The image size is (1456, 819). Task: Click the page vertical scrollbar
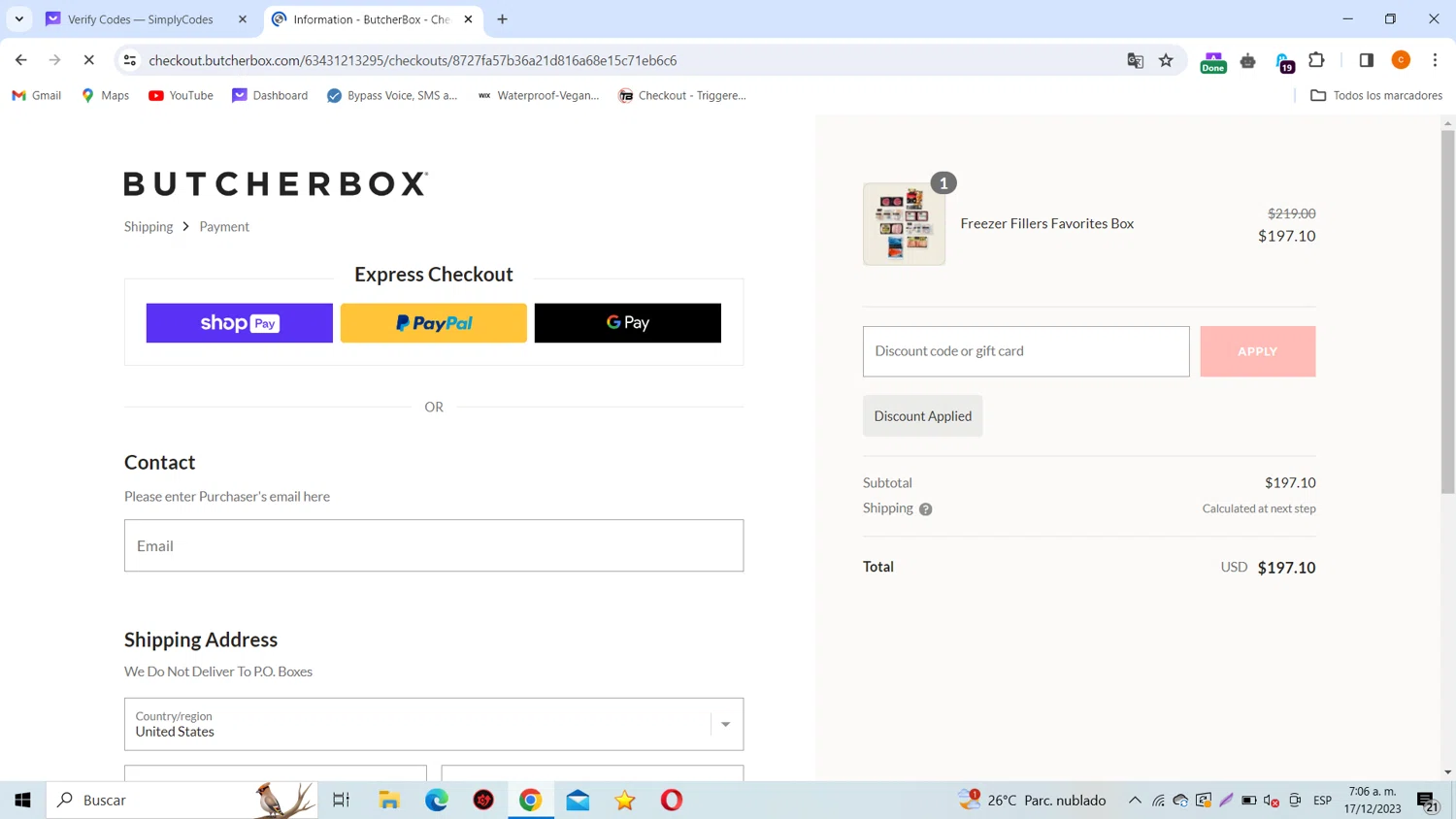coord(1448,311)
